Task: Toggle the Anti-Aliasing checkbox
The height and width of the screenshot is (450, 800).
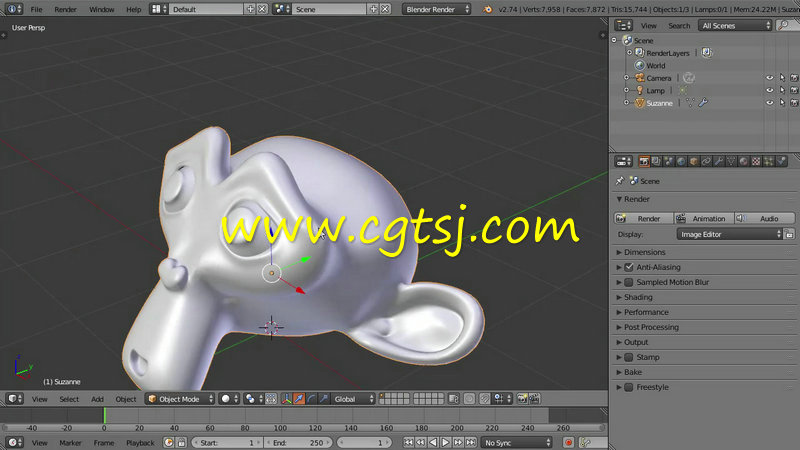Action: point(629,267)
